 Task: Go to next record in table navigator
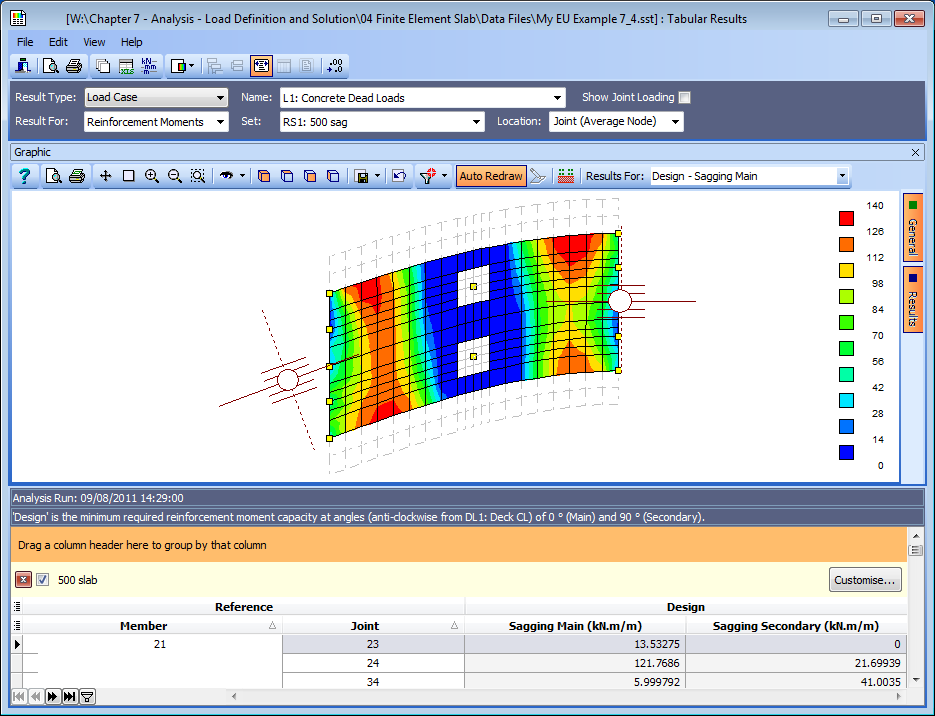pyautogui.click(x=52, y=696)
